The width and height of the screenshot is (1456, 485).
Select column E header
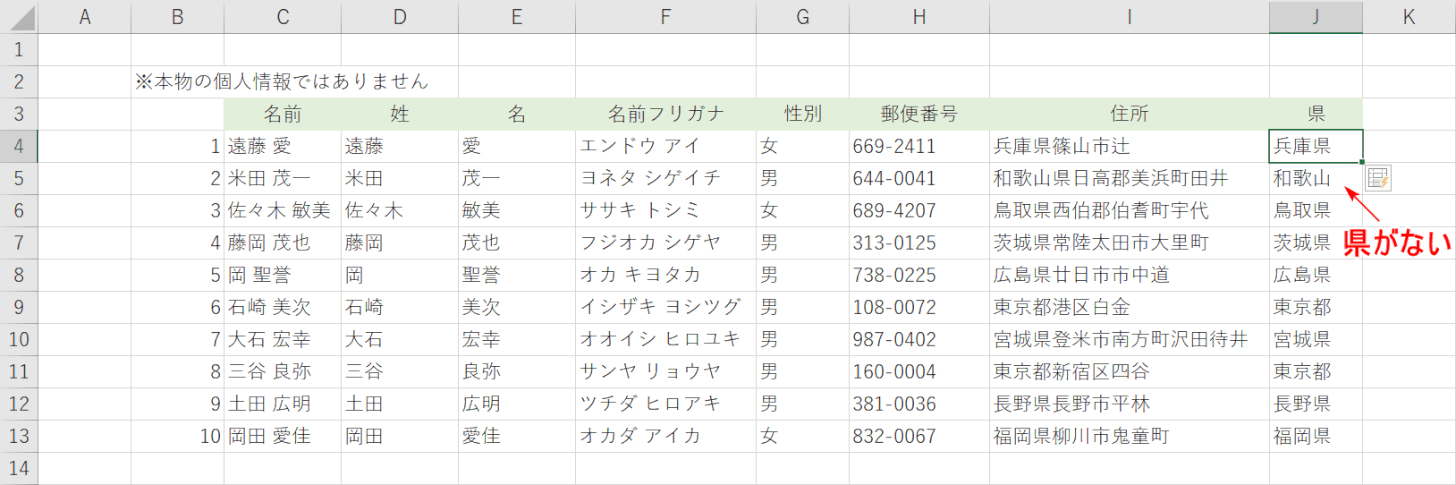click(x=516, y=17)
